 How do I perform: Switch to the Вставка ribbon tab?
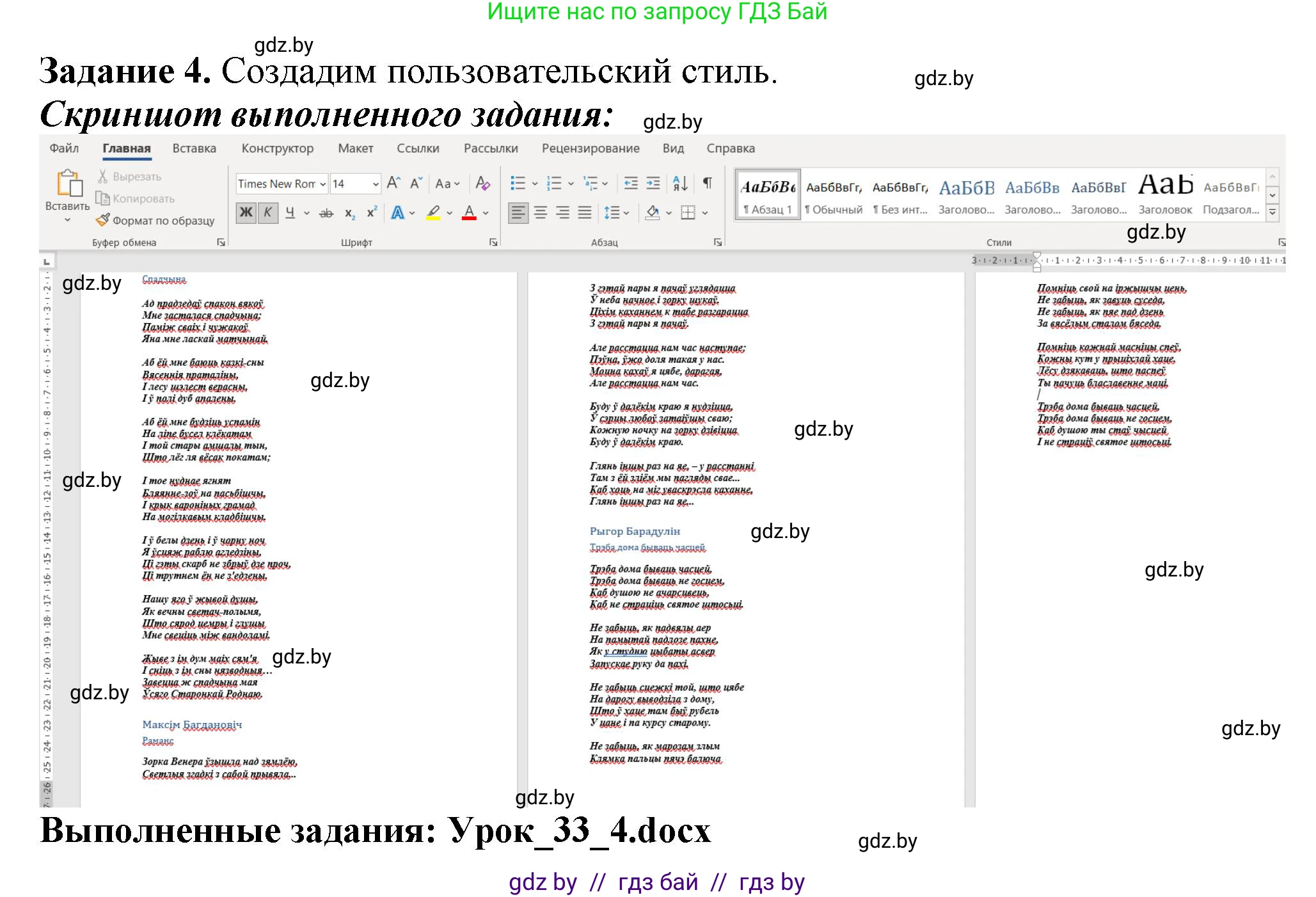tap(194, 148)
